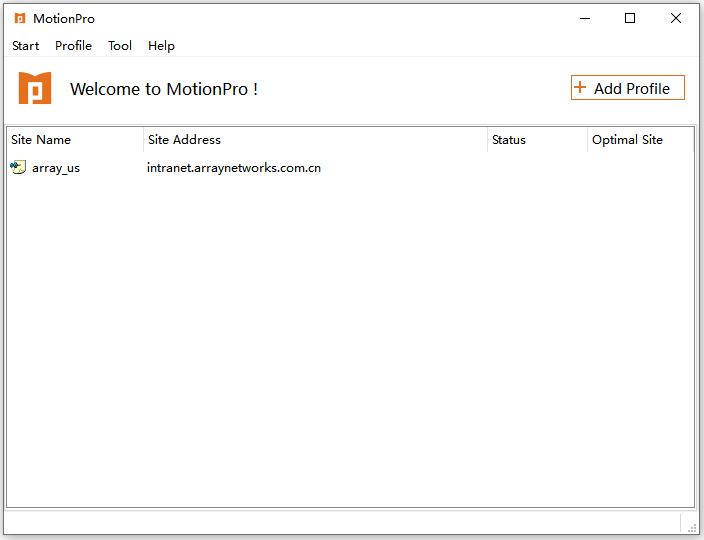Image resolution: width=704 pixels, height=540 pixels.
Task: Close the MotionPro window
Action: point(676,18)
